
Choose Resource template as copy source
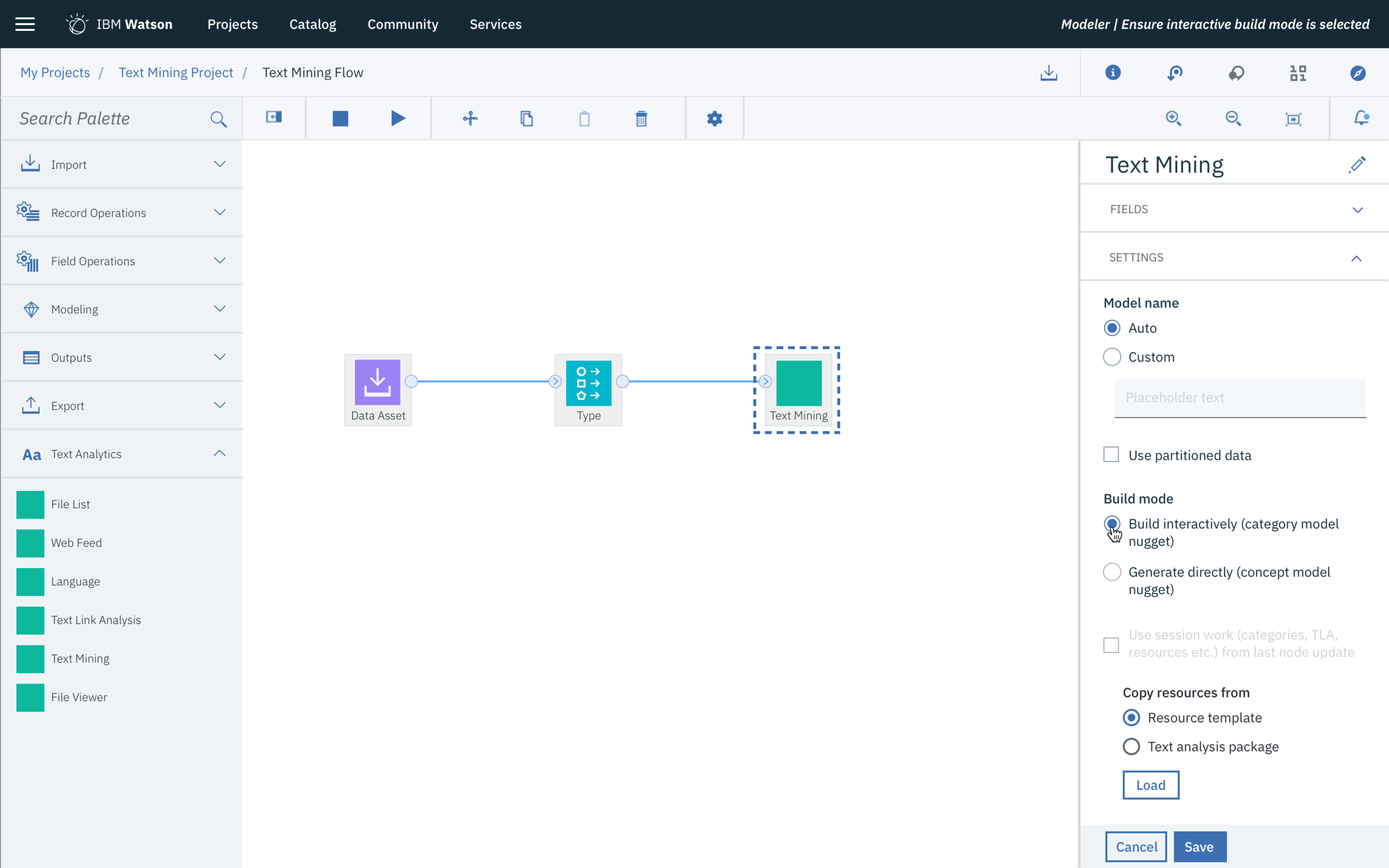[1131, 718]
